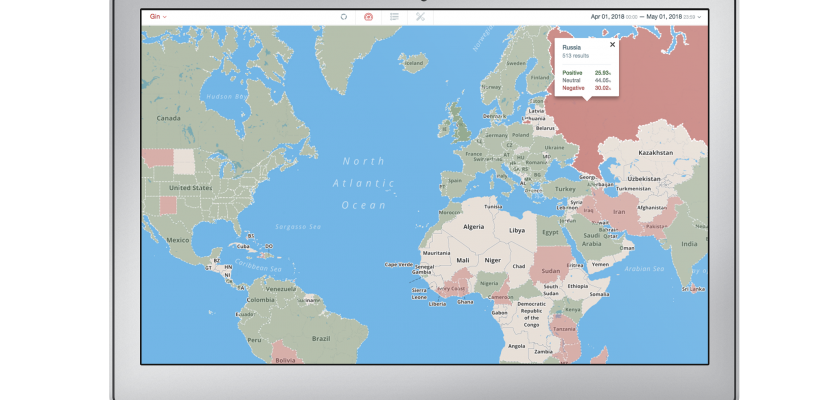This screenshot has width=840, height=400.
Task: Open the Gin query dropdown
Action: tap(157, 17)
